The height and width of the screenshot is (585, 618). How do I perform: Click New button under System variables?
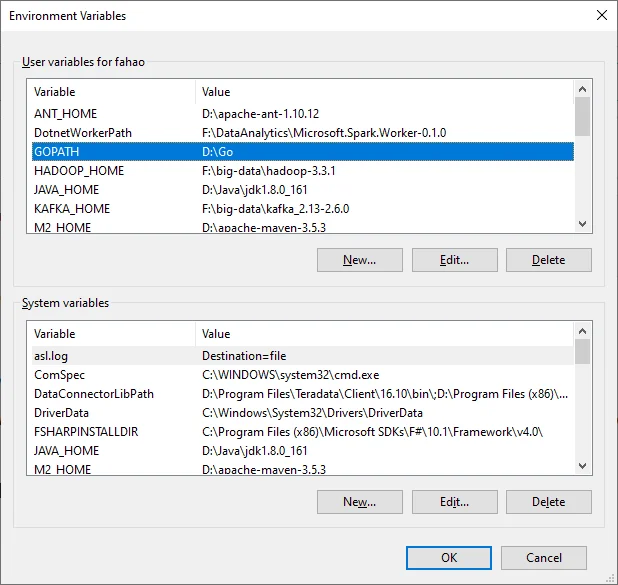coord(359,502)
